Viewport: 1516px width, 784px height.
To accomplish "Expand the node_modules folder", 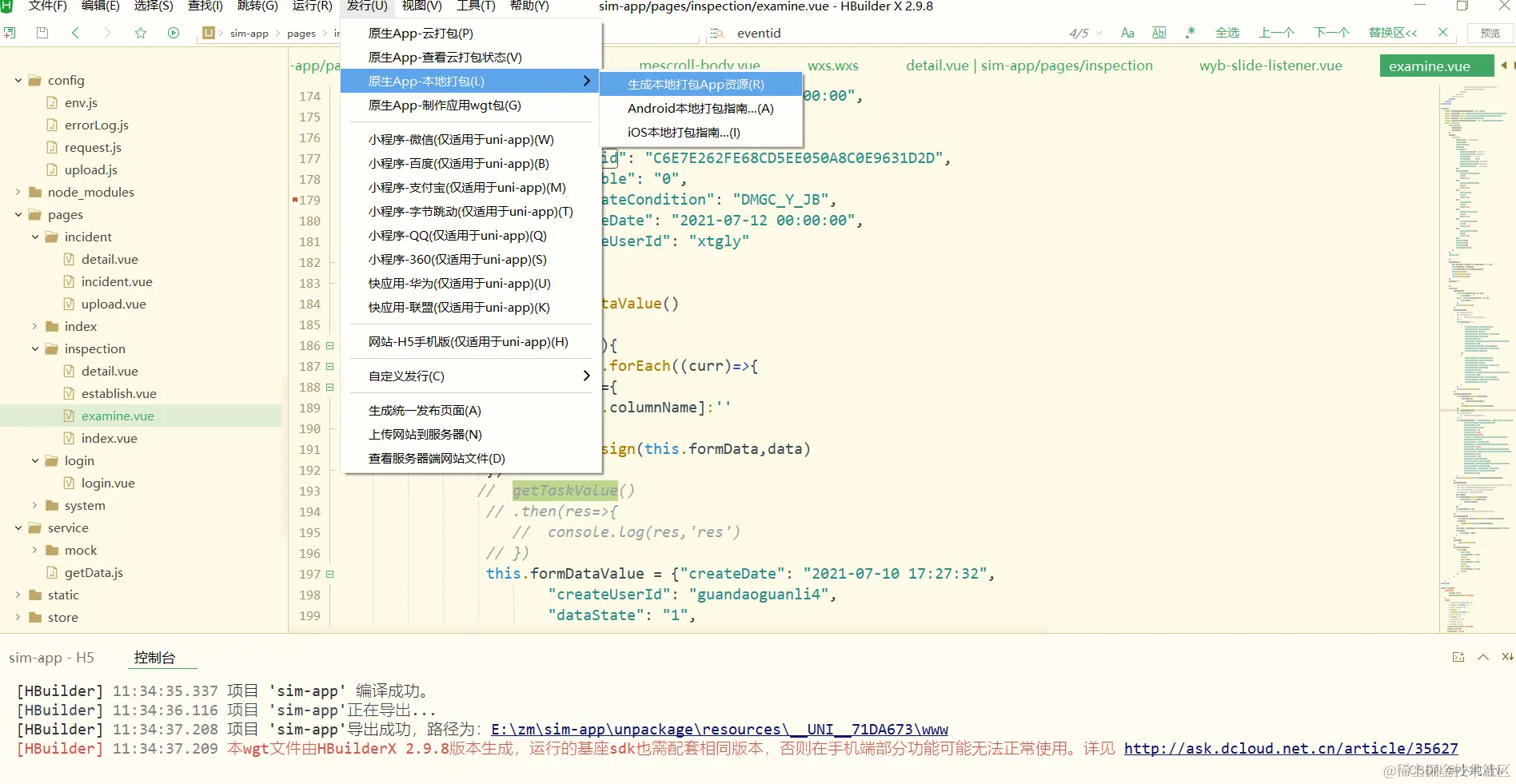I will pyautogui.click(x=18, y=192).
